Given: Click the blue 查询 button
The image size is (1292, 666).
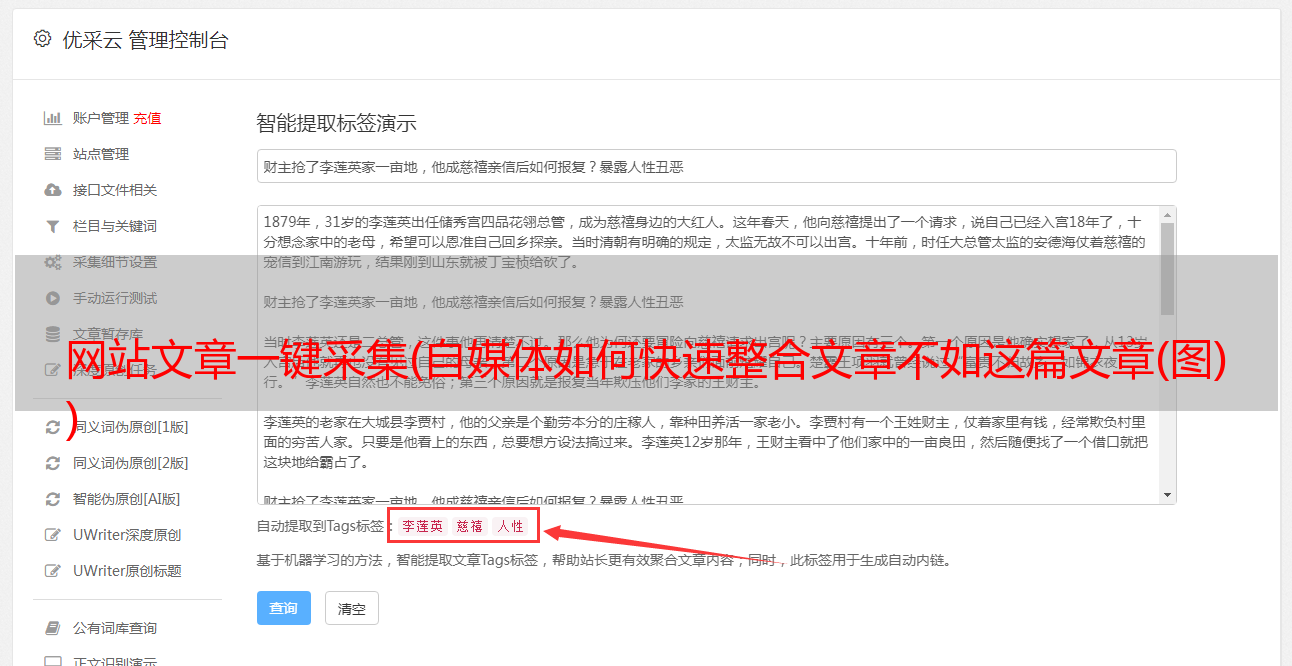Looking at the screenshot, I should [x=284, y=608].
